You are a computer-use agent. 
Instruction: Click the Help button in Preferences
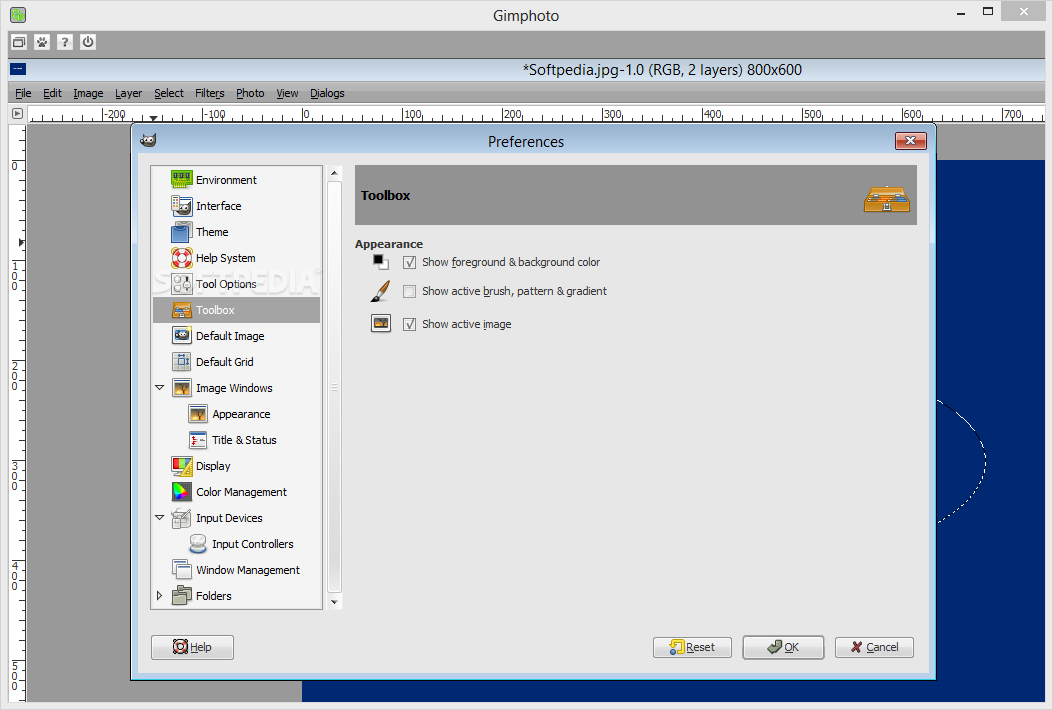[192, 647]
